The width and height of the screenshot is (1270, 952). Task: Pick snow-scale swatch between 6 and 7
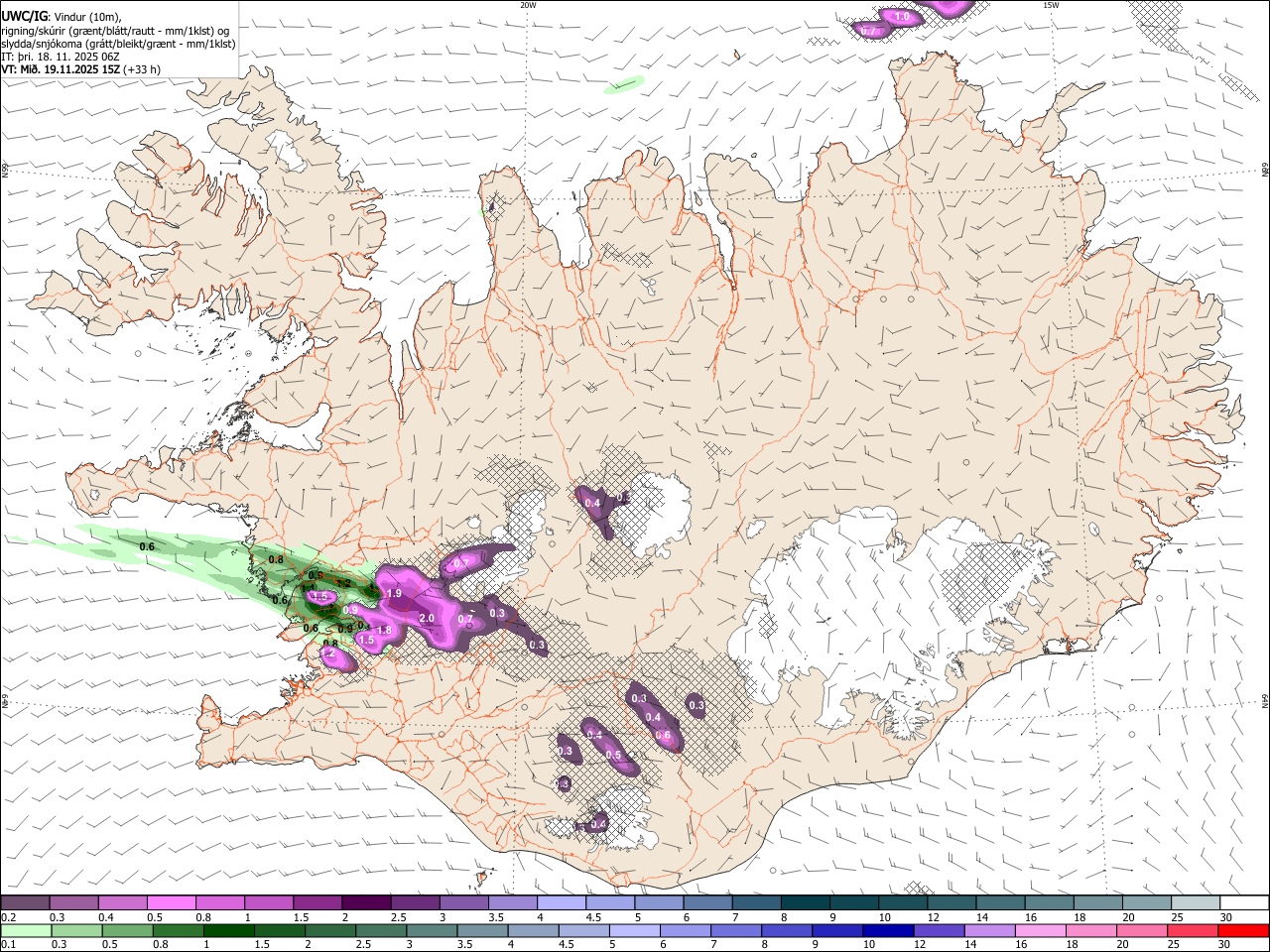706,902
